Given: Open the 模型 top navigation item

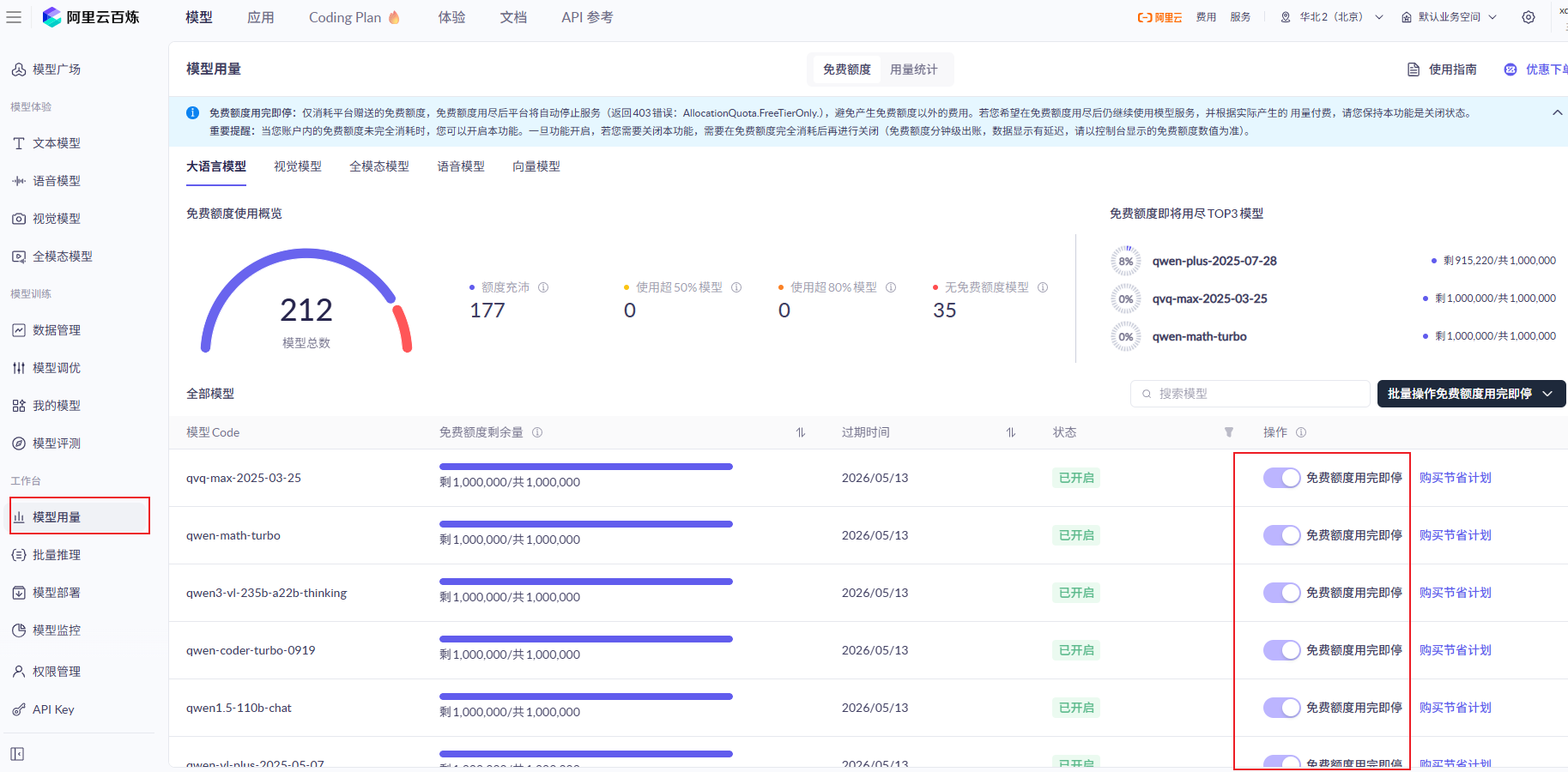Looking at the screenshot, I should pyautogui.click(x=199, y=17).
